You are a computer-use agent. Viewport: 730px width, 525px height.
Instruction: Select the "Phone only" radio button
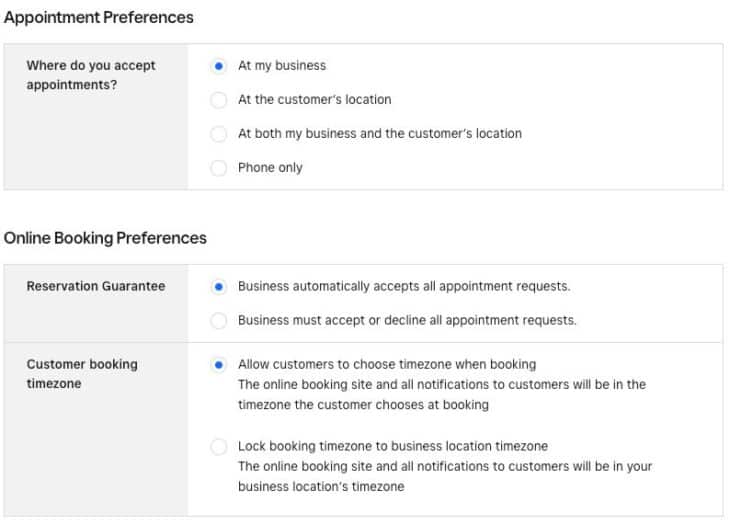pyautogui.click(x=218, y=168)
